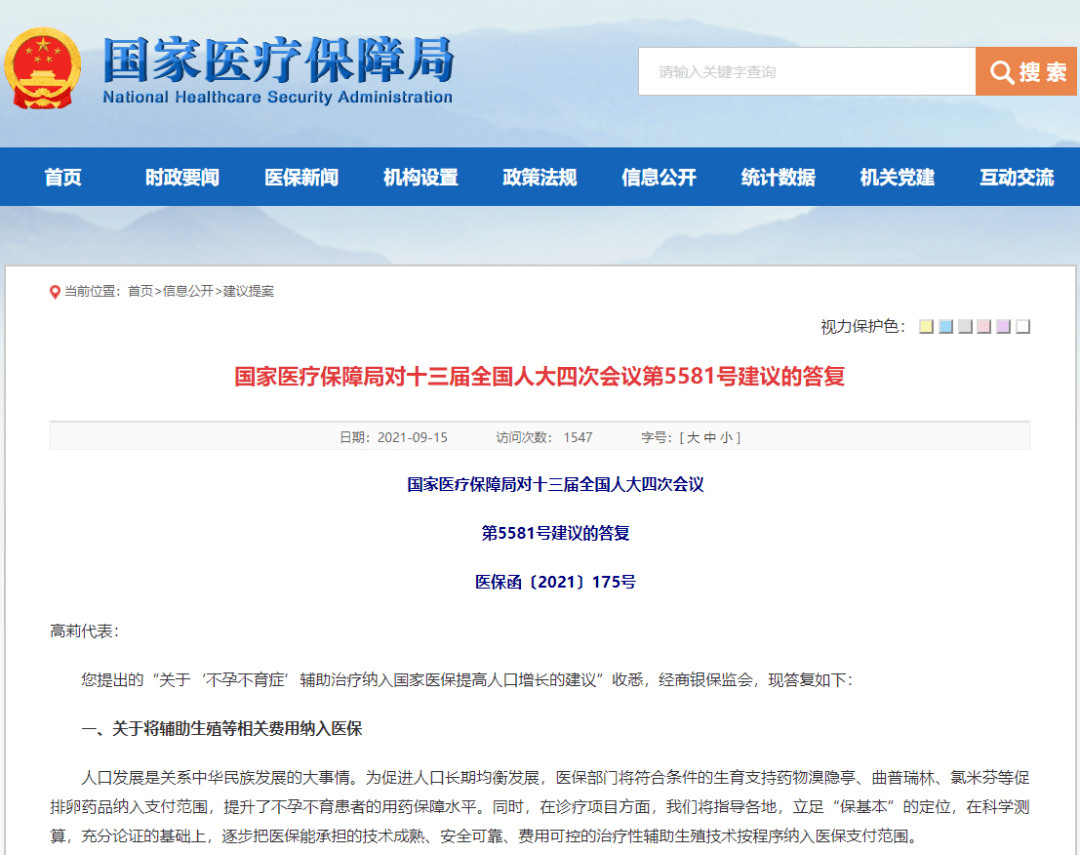Click the visit count 1547

click(578, 437)
